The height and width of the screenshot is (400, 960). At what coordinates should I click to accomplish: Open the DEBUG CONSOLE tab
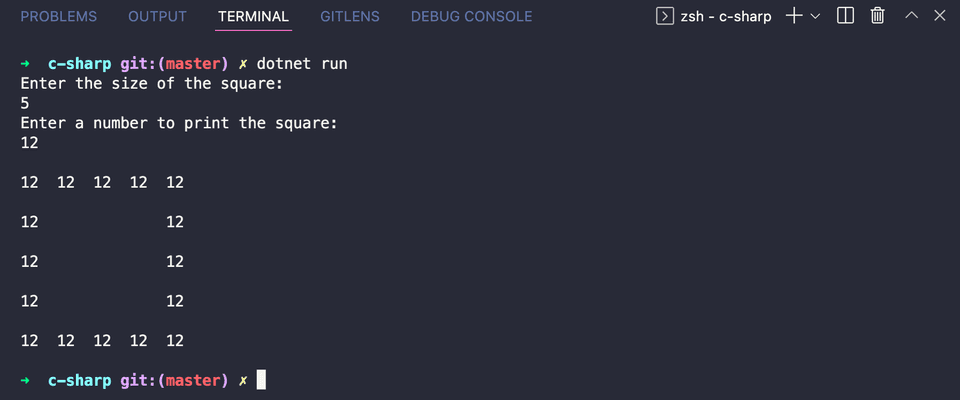pos(471,17)
